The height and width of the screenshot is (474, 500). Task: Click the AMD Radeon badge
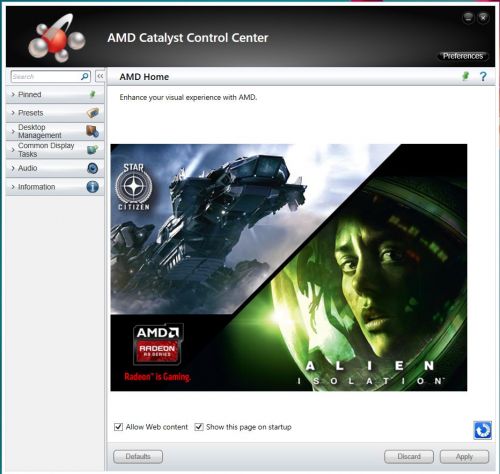[158, 344]
